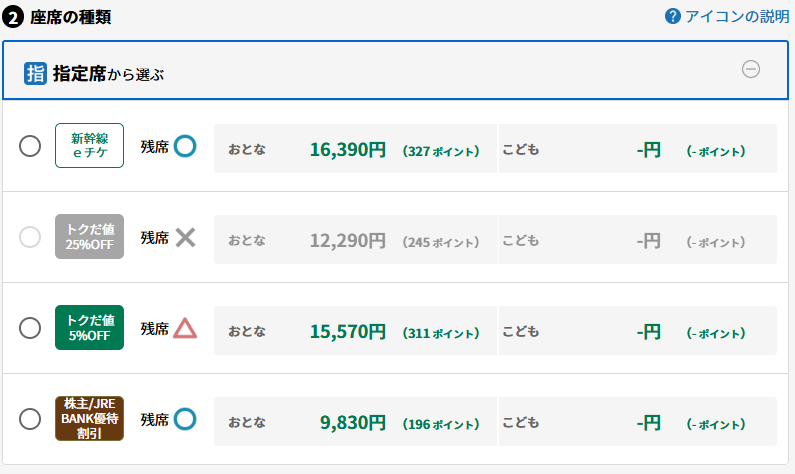The width and height of the screenshot is (795, 474).
Task: Click the blue 指 reserved seat icon
Action: coord(35,72)
